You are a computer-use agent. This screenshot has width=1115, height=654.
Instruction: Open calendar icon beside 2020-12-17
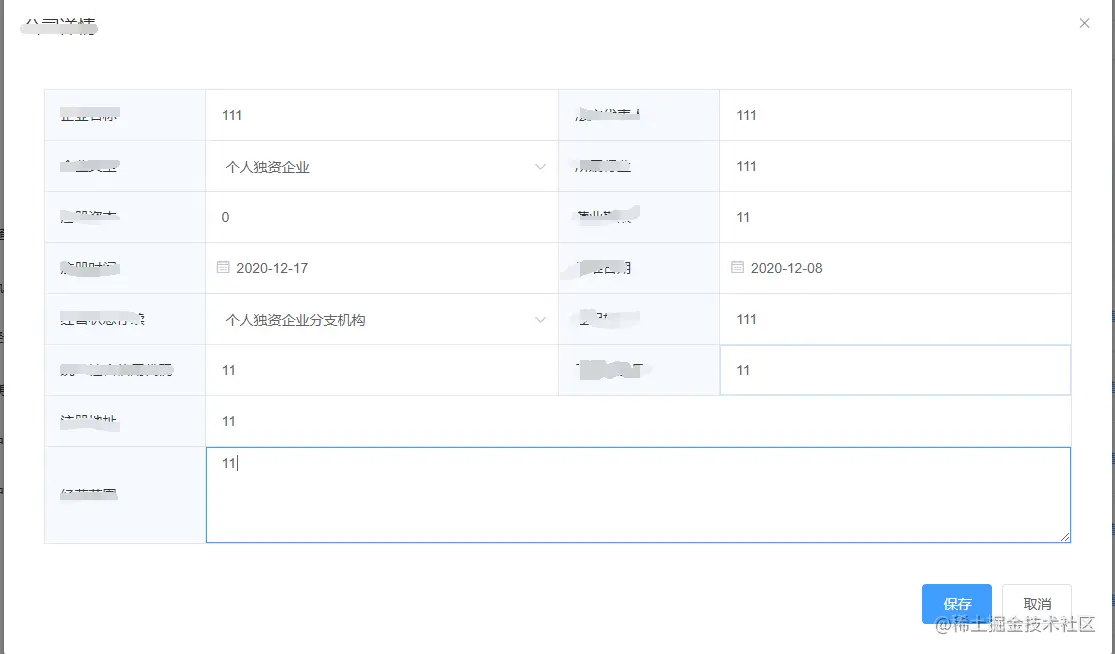223,267
